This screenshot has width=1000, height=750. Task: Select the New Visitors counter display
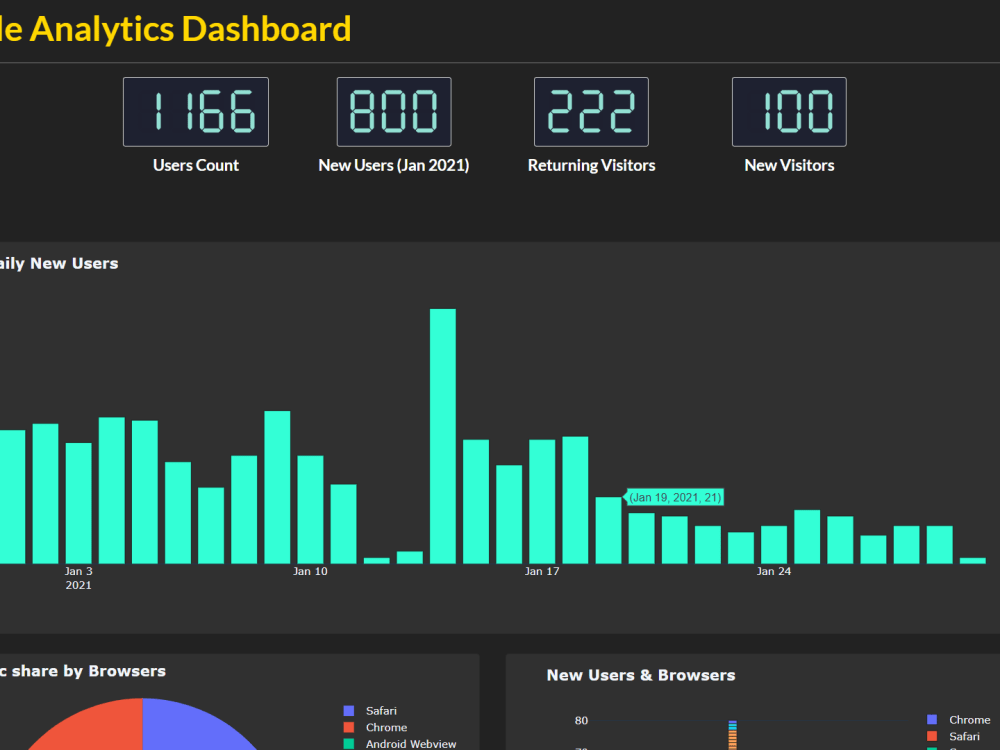[x=789, y=112]
